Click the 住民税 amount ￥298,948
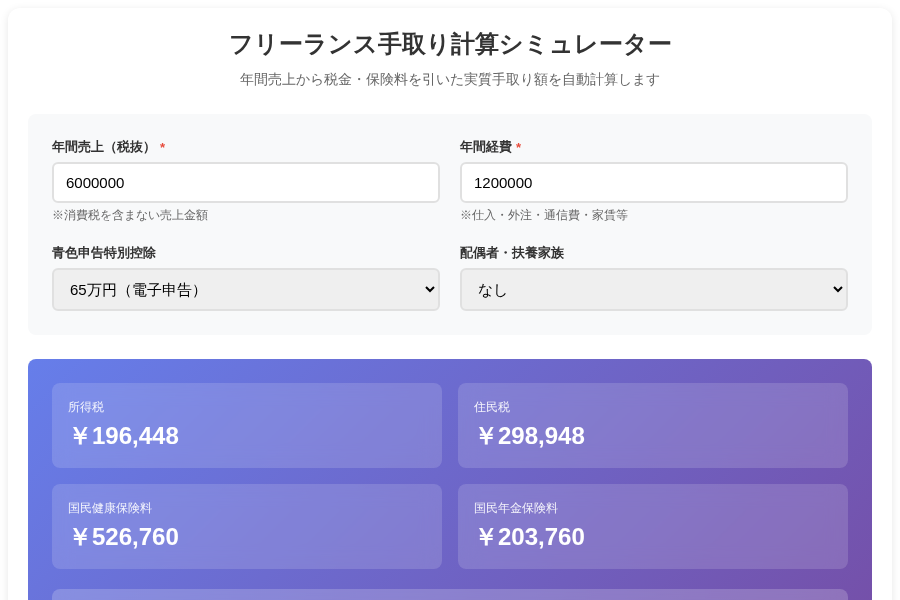The image size is (900, 600). [x=530, y=436]
